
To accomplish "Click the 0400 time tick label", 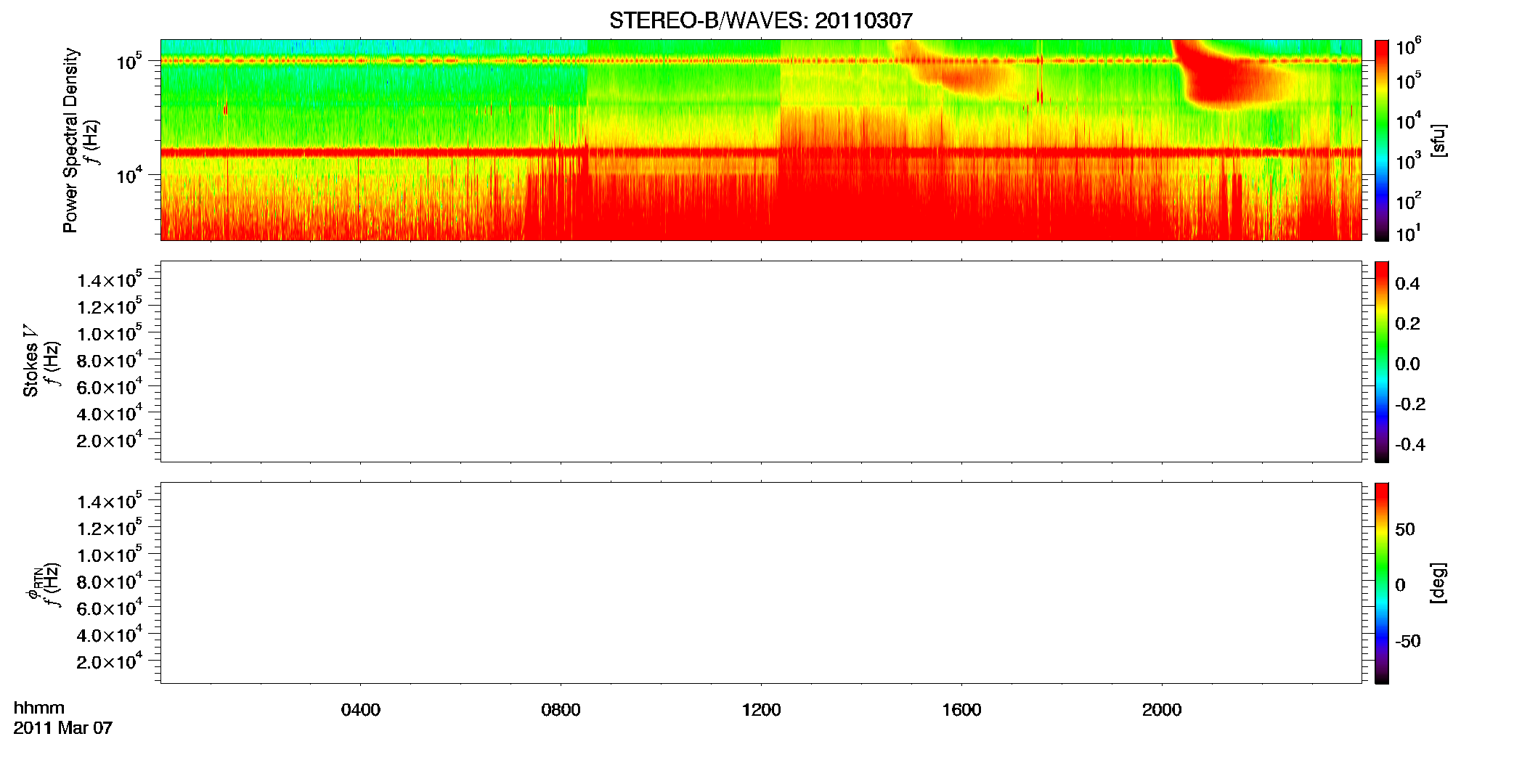I will coord(361,710).
